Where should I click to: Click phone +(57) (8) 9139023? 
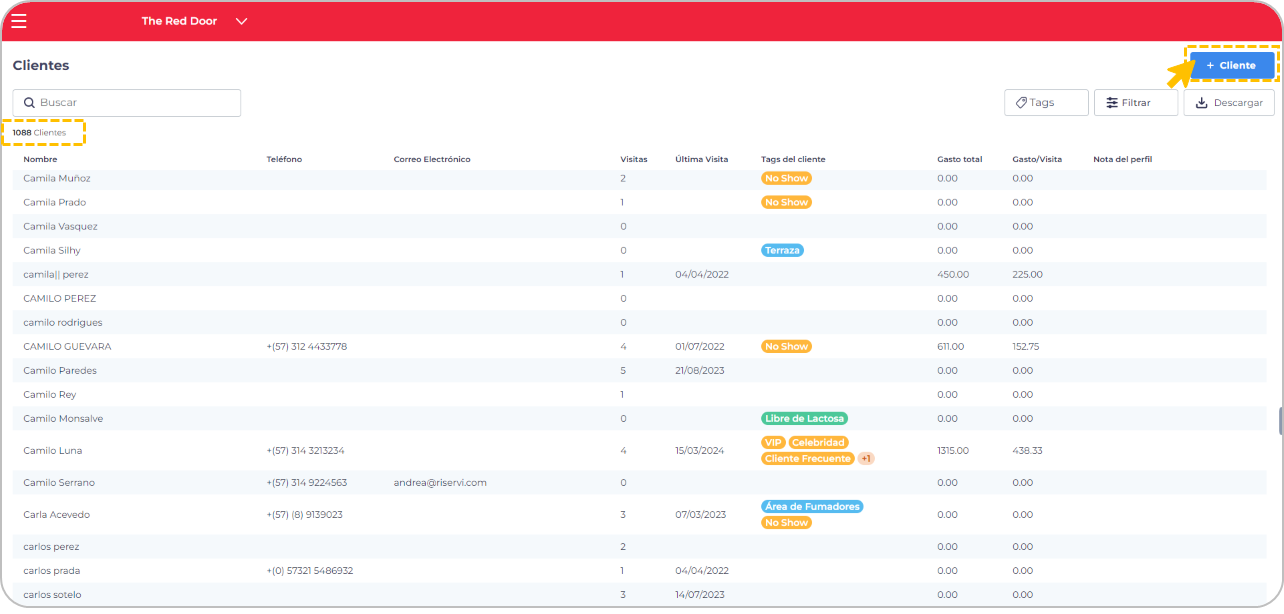point(305,514)
